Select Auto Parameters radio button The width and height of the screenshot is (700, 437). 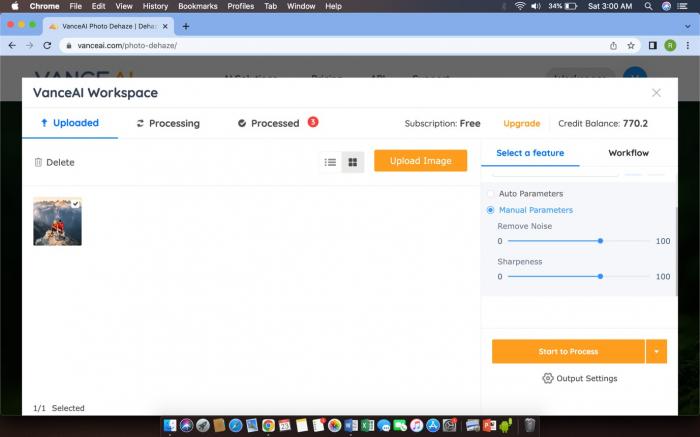(491, 194)
